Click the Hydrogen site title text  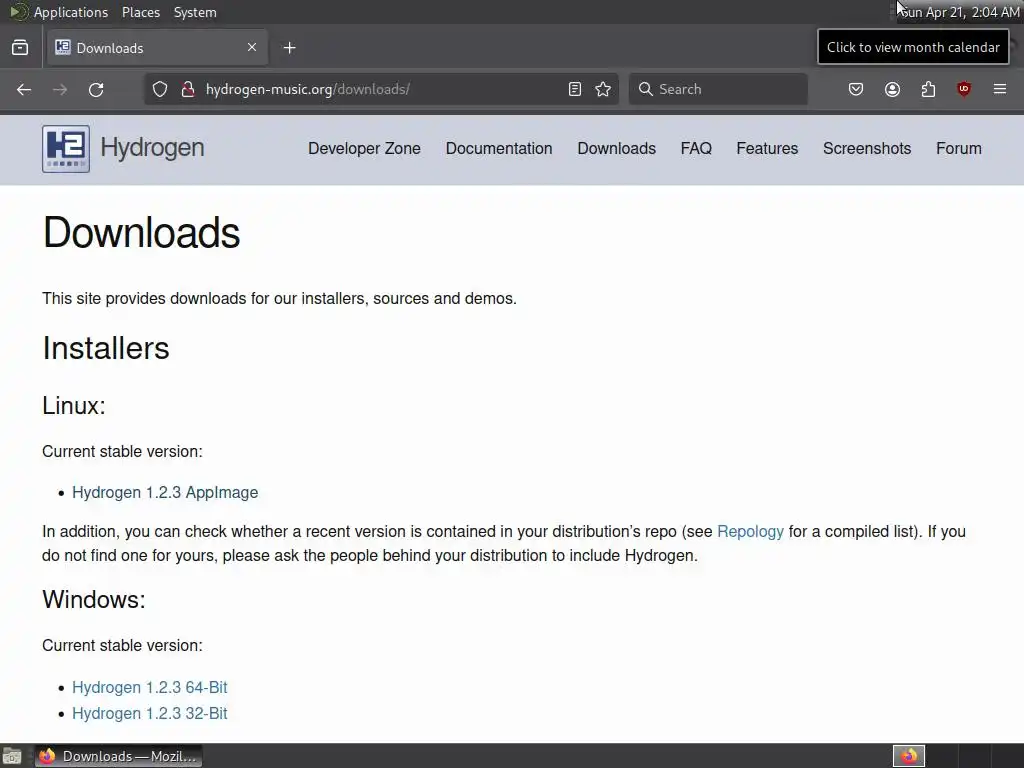(152, 148)
